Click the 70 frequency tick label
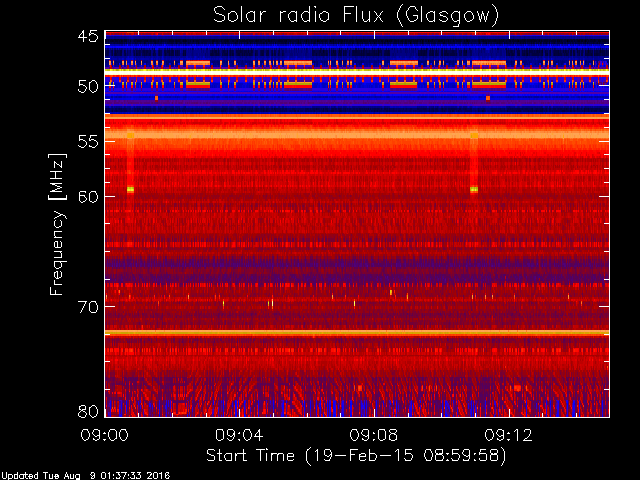 tap(88, 307)
